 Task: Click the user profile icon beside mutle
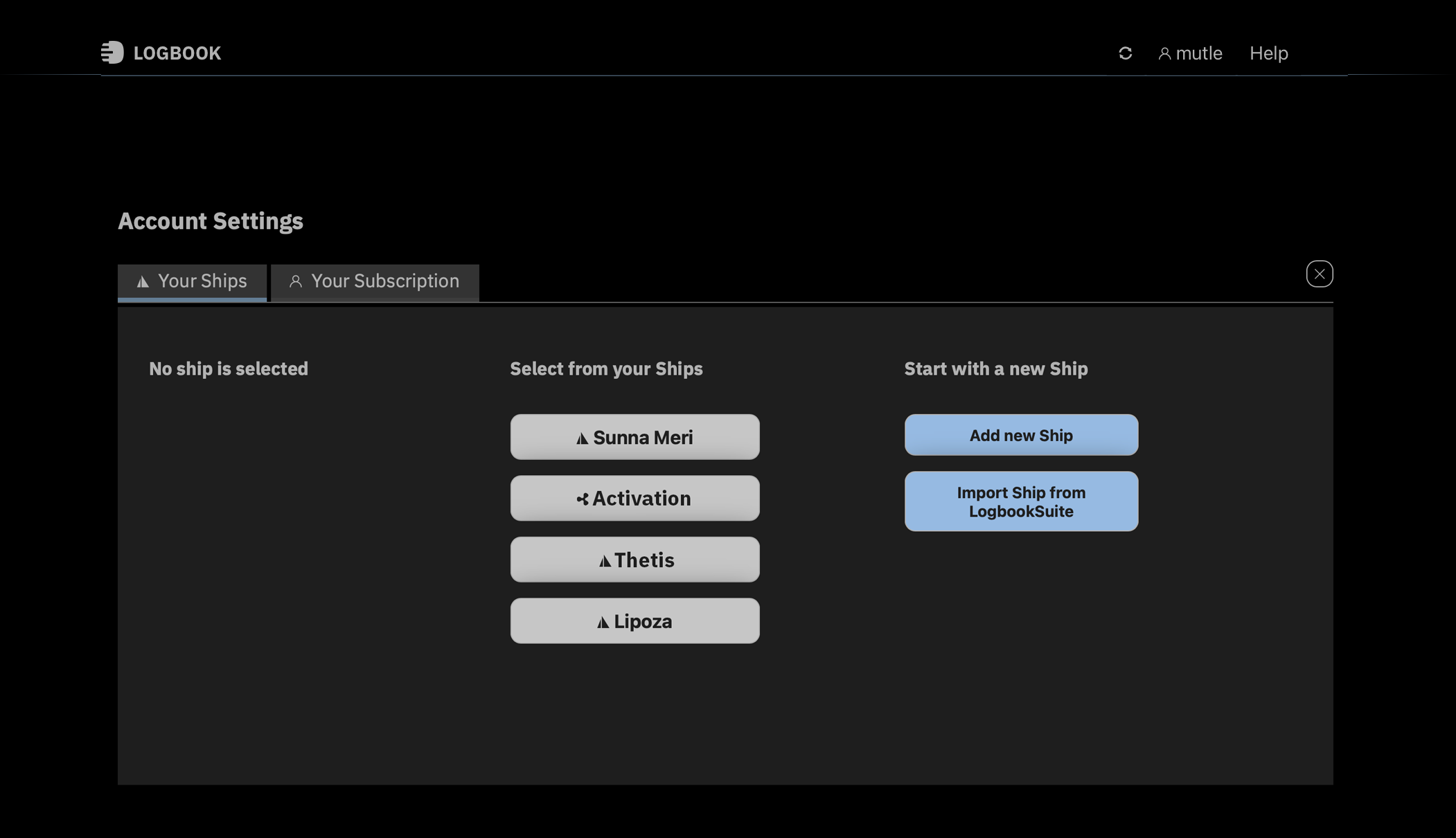point(1164,54)
